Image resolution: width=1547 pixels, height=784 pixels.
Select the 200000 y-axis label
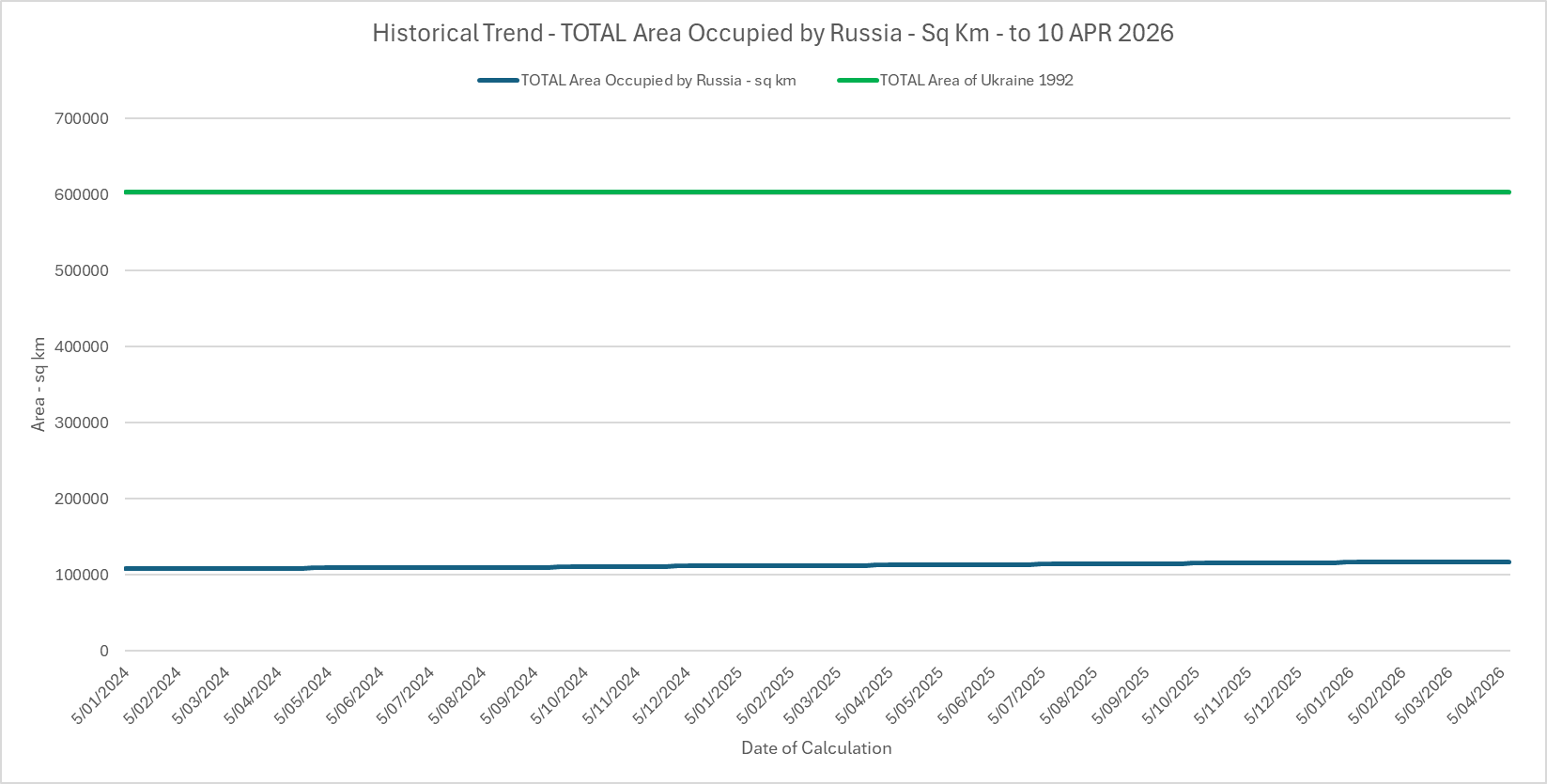coord(83,499)
